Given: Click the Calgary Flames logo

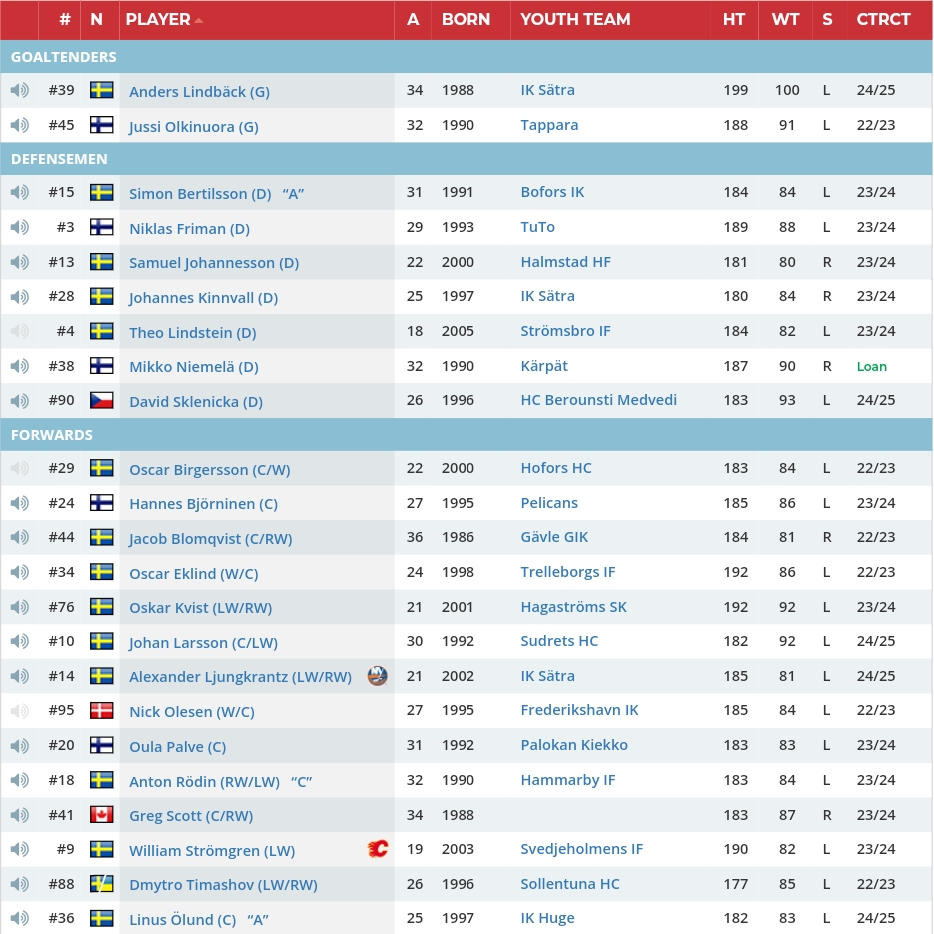Looking at the screenshot, I should (377, 850).
